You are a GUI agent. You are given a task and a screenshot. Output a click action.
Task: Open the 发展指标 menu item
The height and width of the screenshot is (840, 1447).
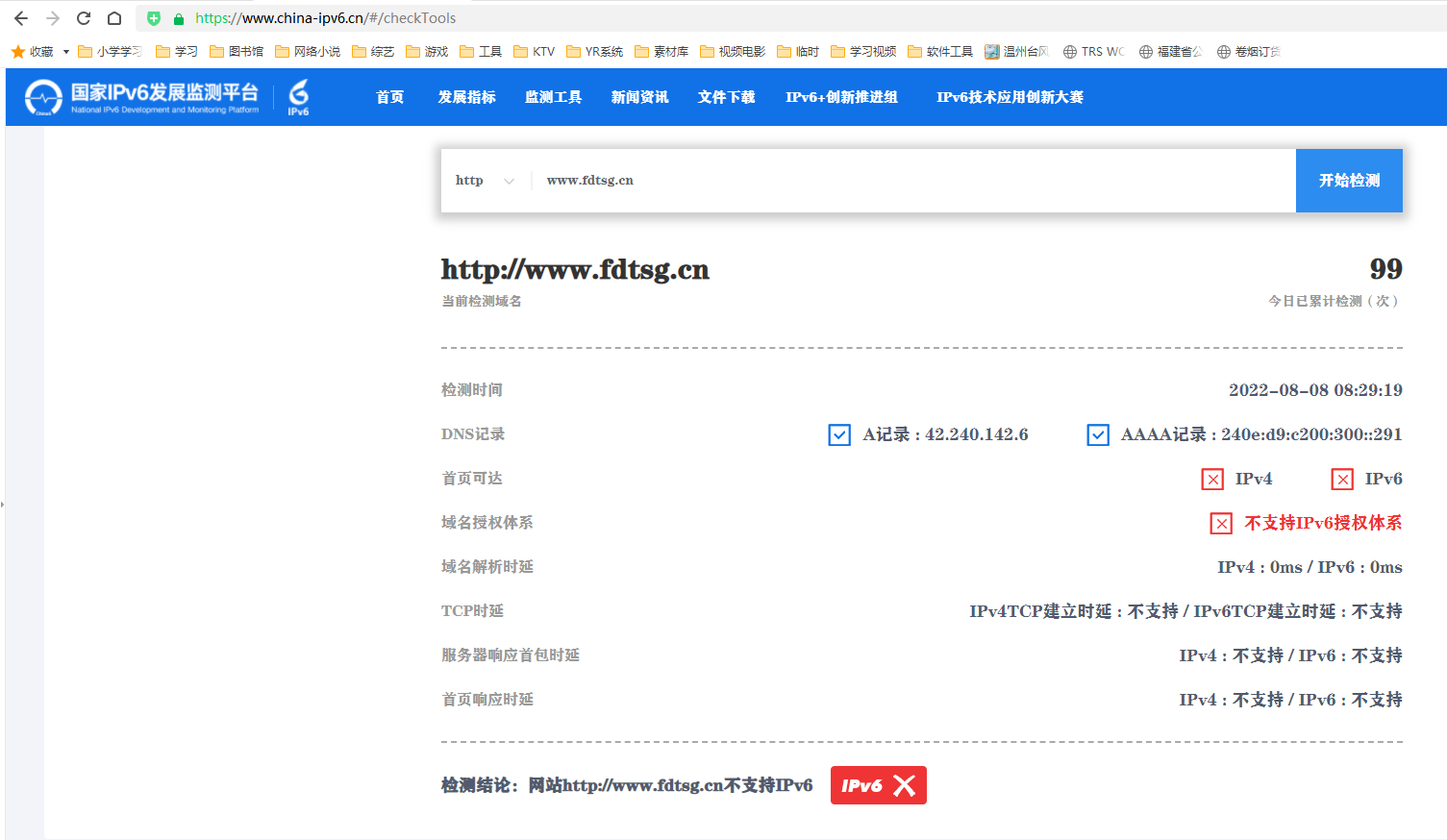tap(466, 97)
